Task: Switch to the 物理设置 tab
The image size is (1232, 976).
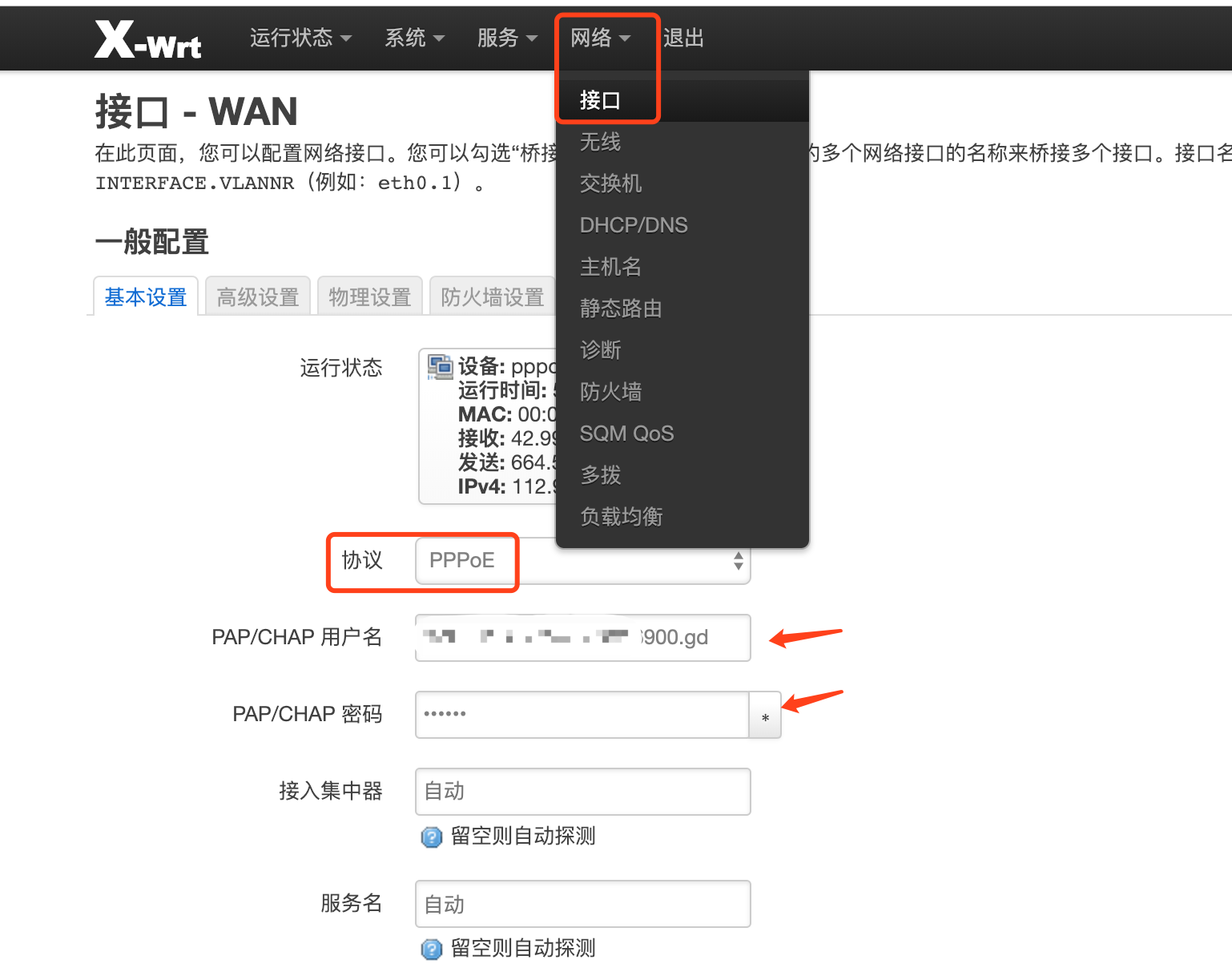Action: coord(369,297)
